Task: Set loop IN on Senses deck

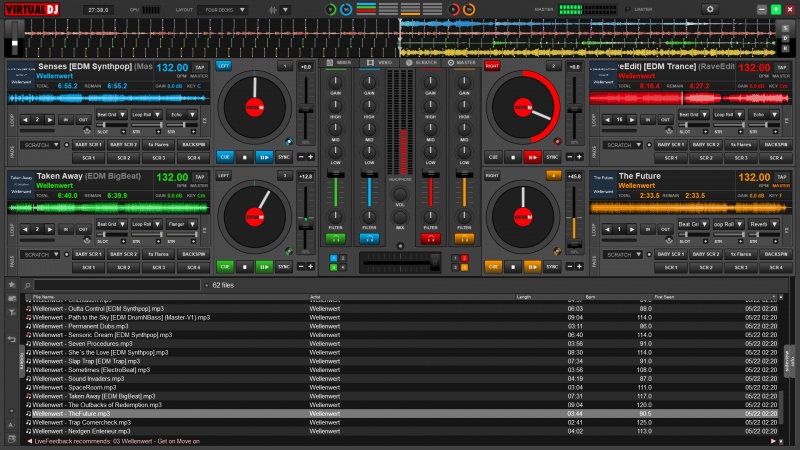Action: pyautogui.click(x=65, y=119)
